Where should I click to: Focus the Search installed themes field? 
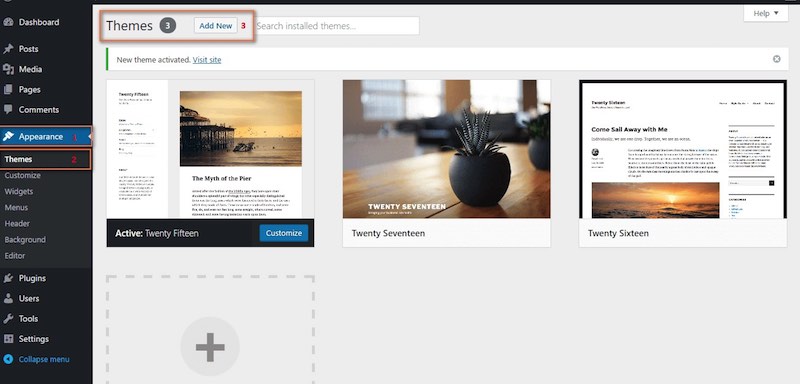pos(337,25)
